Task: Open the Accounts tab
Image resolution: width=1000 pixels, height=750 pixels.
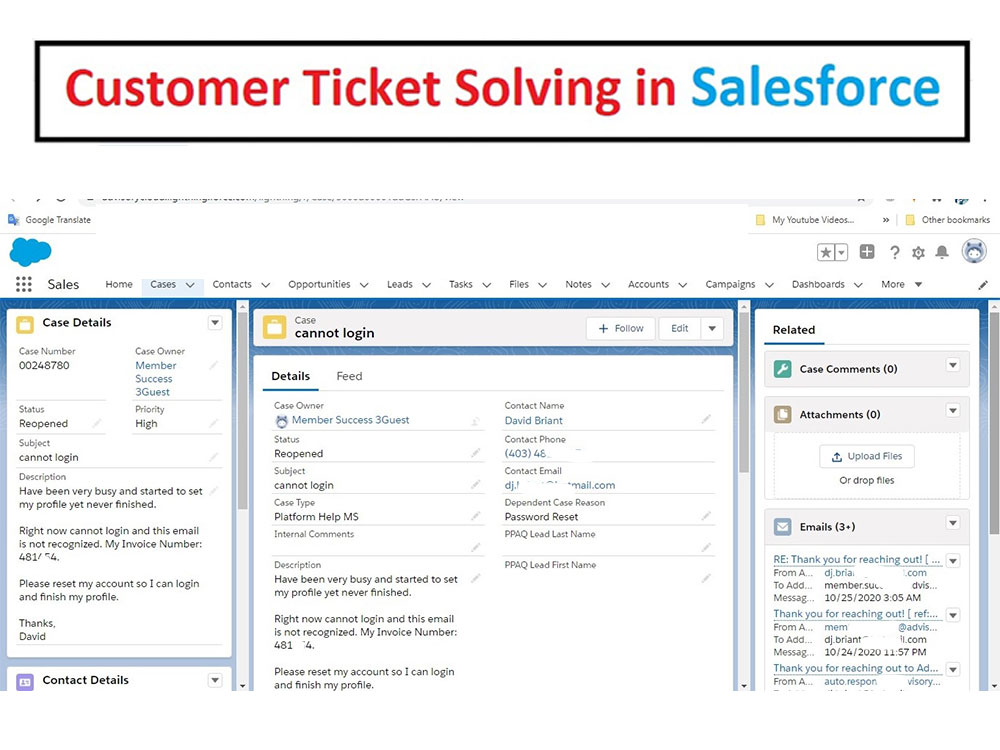Action: pyautogui.click(x=649, y=284)
